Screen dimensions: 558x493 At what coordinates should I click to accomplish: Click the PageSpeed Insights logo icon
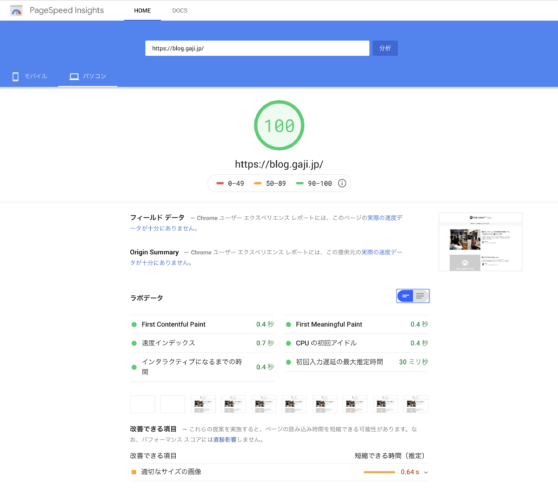16,11
